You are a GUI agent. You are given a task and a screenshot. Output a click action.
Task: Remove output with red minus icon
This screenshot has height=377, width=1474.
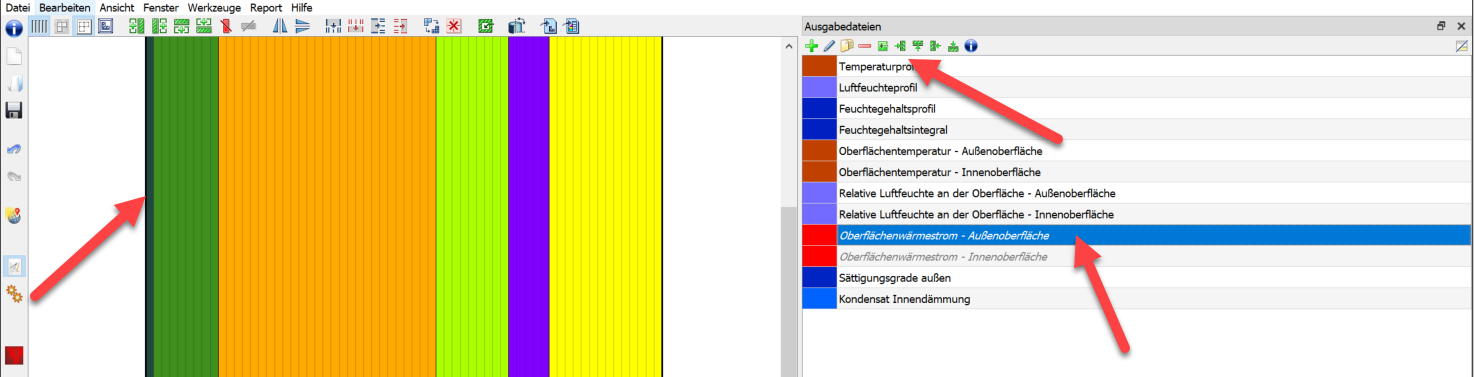click(864, 46)
